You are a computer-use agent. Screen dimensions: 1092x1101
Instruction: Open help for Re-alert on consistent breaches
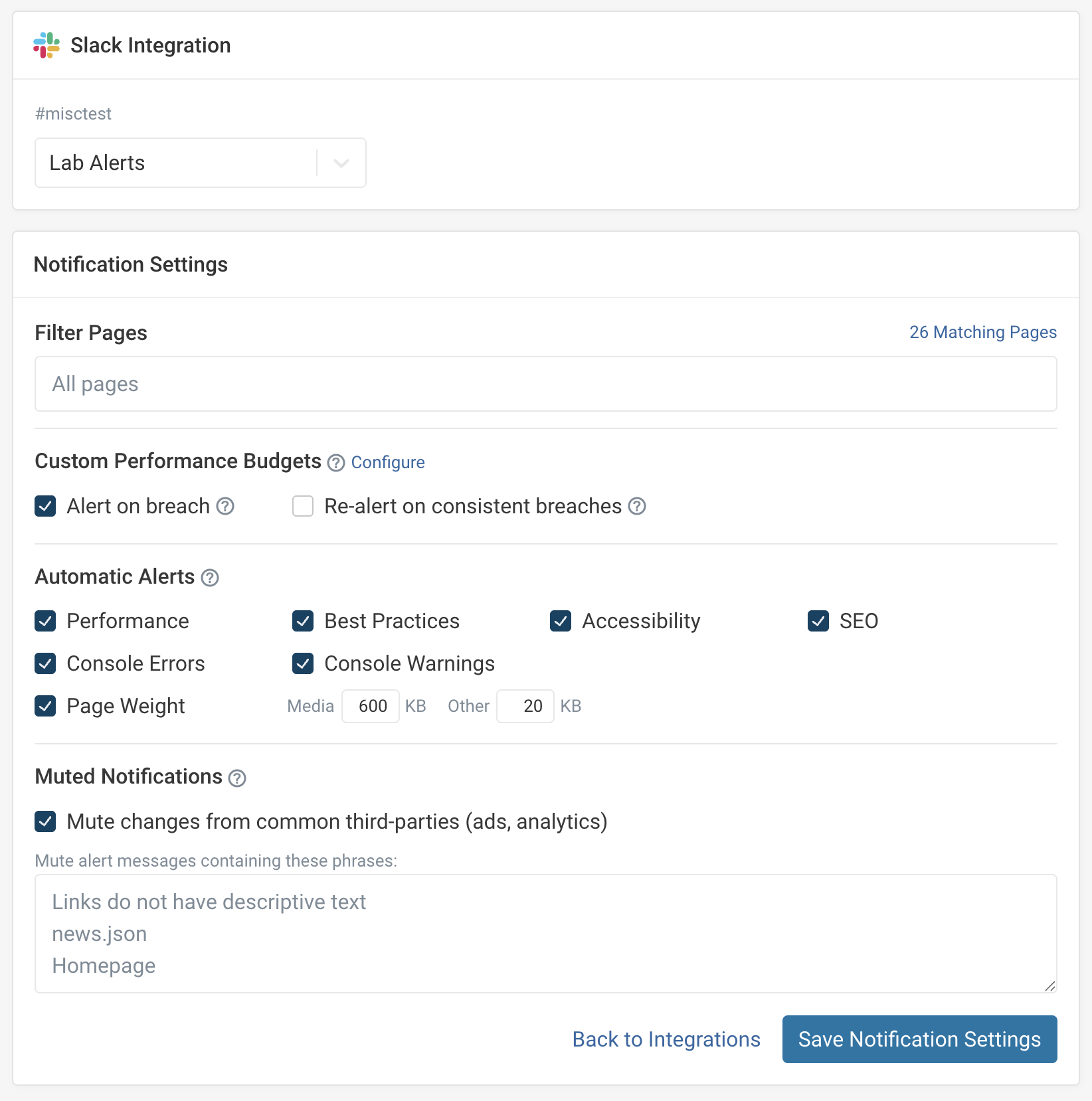[636, 506]
